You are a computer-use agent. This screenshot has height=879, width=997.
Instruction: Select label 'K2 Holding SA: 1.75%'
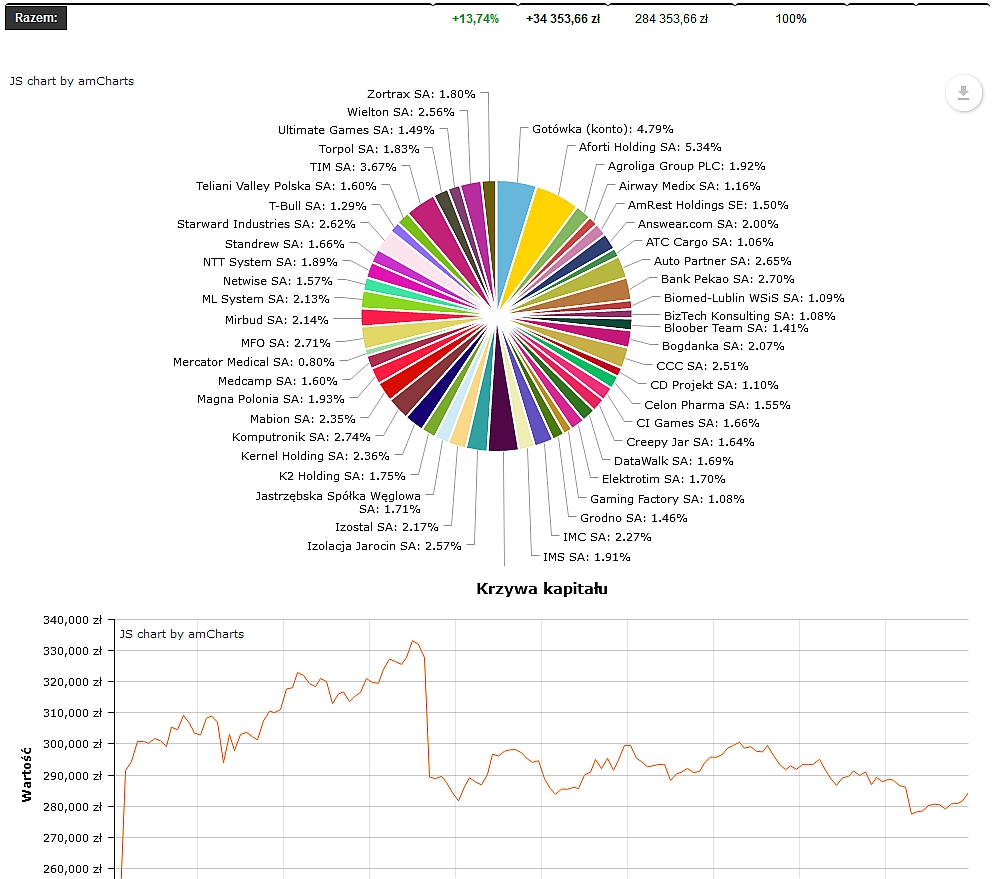point(342,476)
